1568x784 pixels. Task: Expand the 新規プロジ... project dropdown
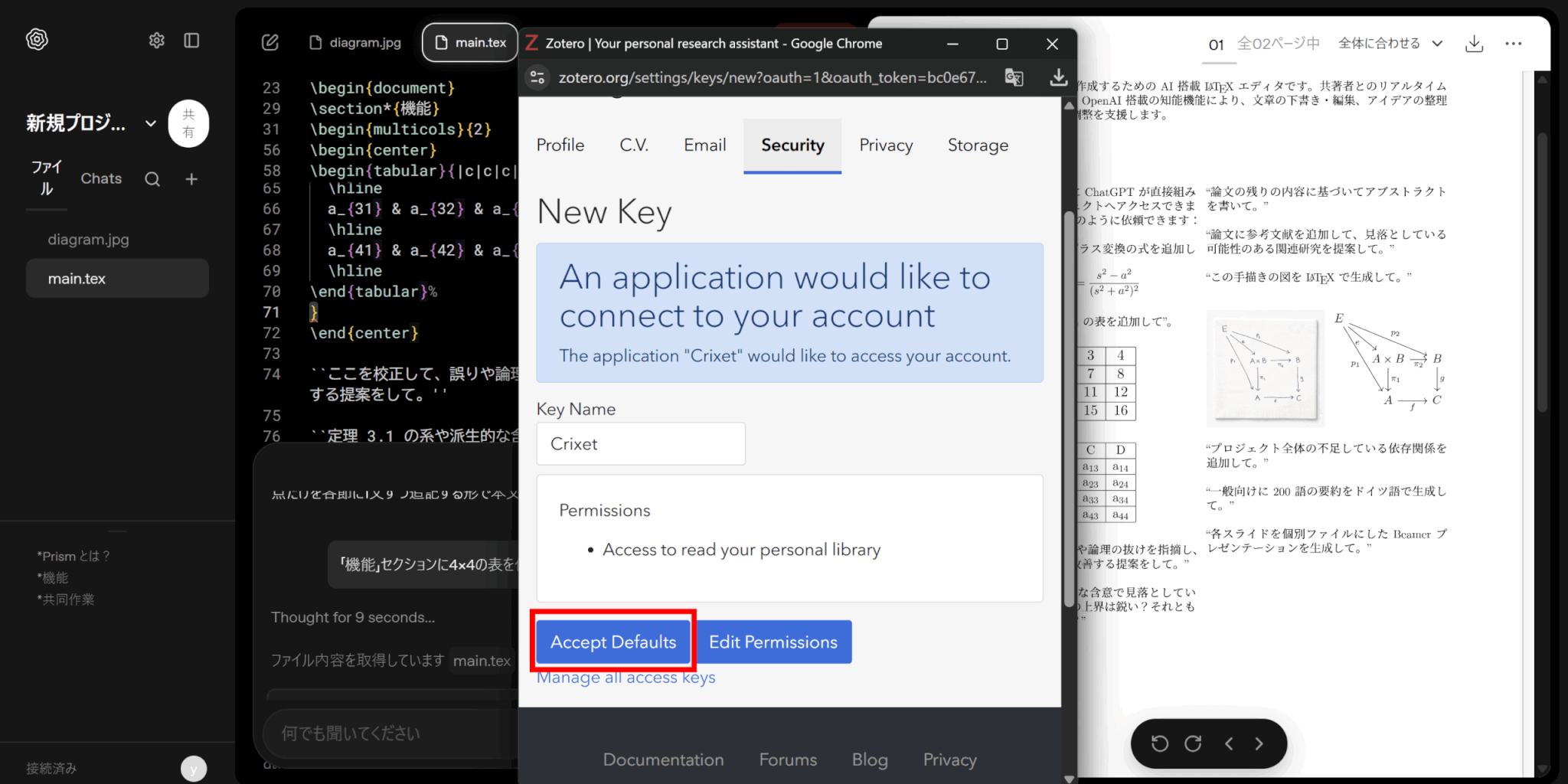[151, 123]
